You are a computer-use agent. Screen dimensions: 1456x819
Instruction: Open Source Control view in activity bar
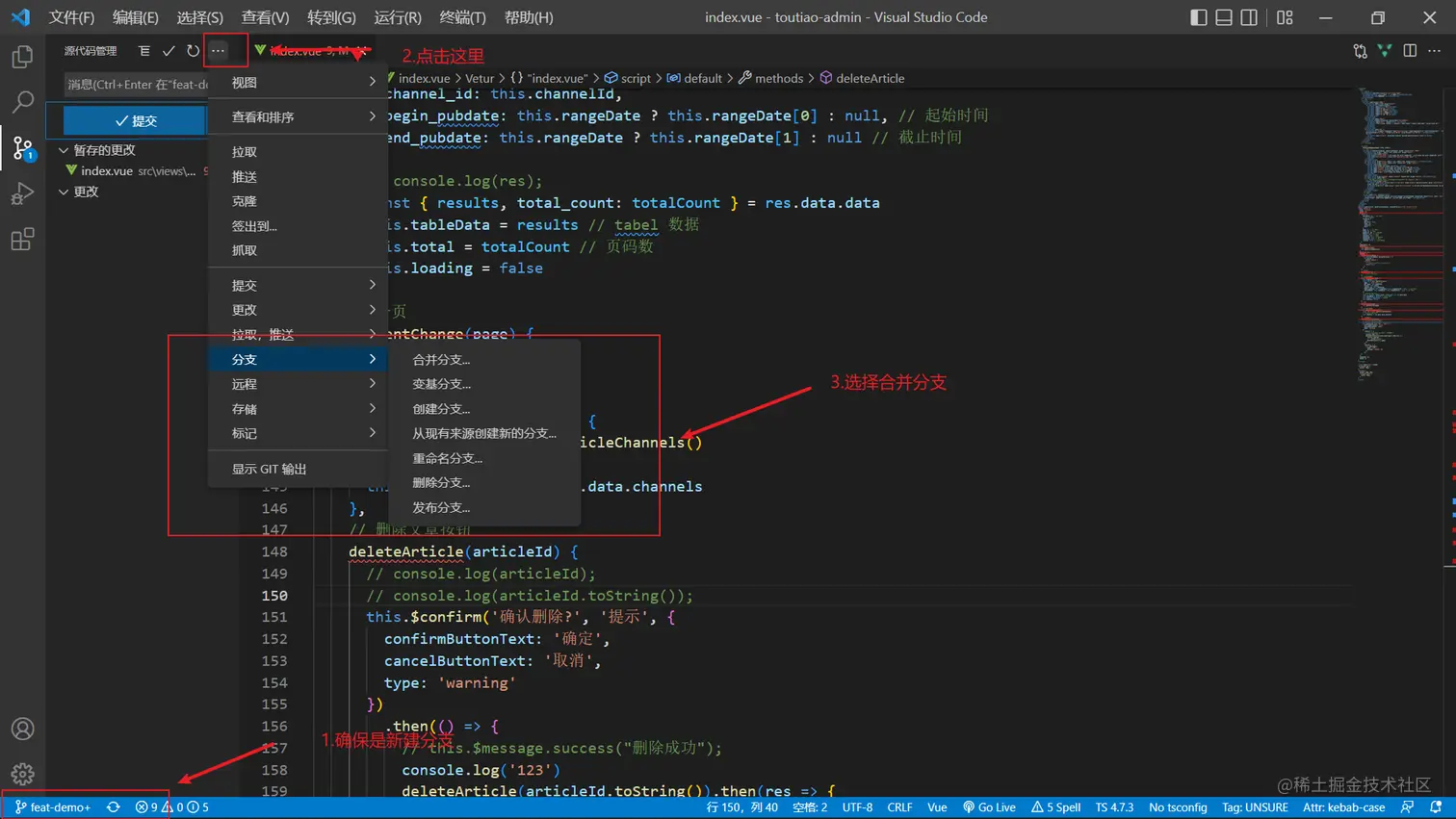tap(22, 148)
